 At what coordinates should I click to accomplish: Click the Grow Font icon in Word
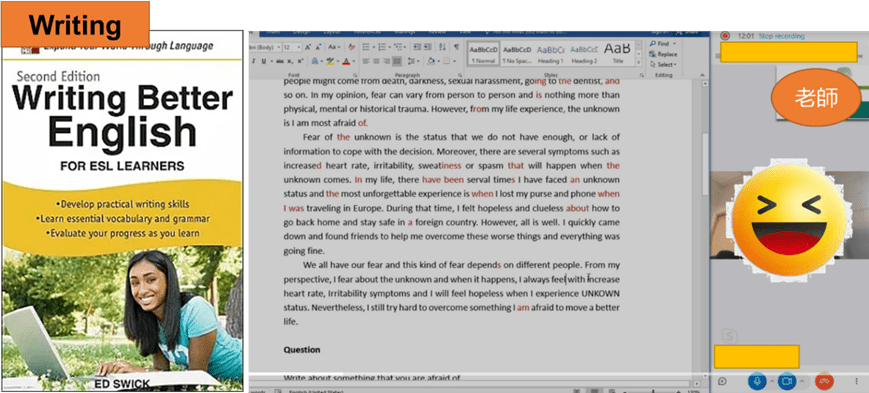[308, 47]
